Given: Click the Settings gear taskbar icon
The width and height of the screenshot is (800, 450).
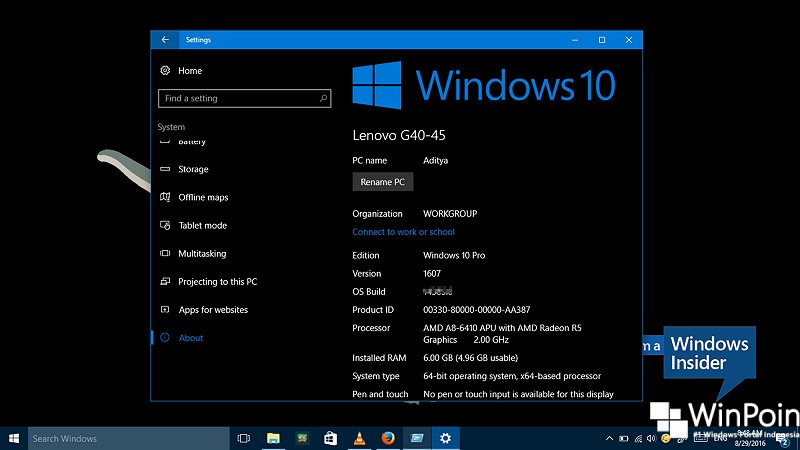Looking at the screenshot, I should 445,438.
